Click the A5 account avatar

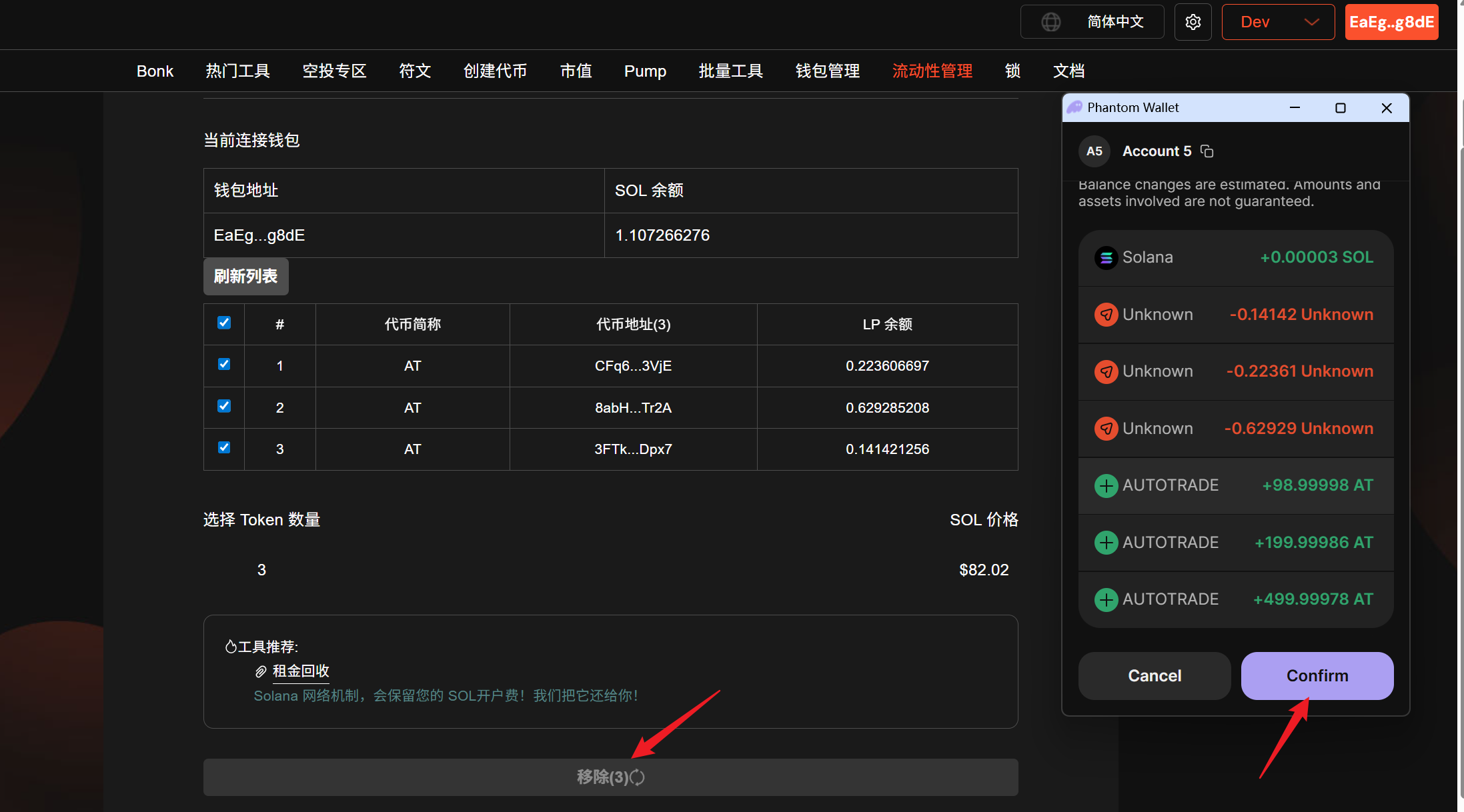[x=1094, y=151]
